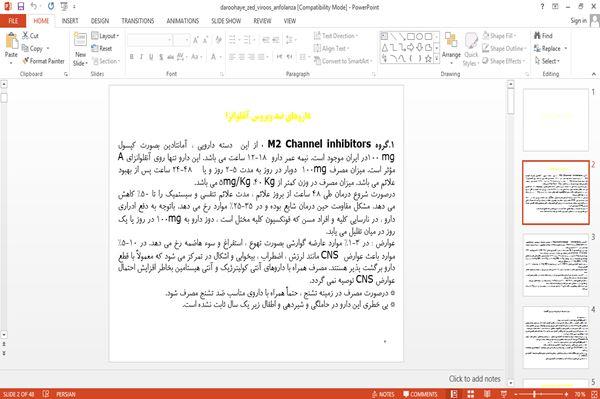
Task: Click the Copy command
Action: click(x=32, y=48)
